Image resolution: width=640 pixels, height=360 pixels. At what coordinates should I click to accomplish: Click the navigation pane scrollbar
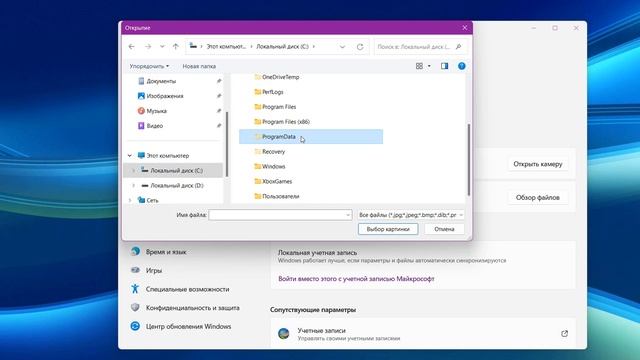pos(227,144)
